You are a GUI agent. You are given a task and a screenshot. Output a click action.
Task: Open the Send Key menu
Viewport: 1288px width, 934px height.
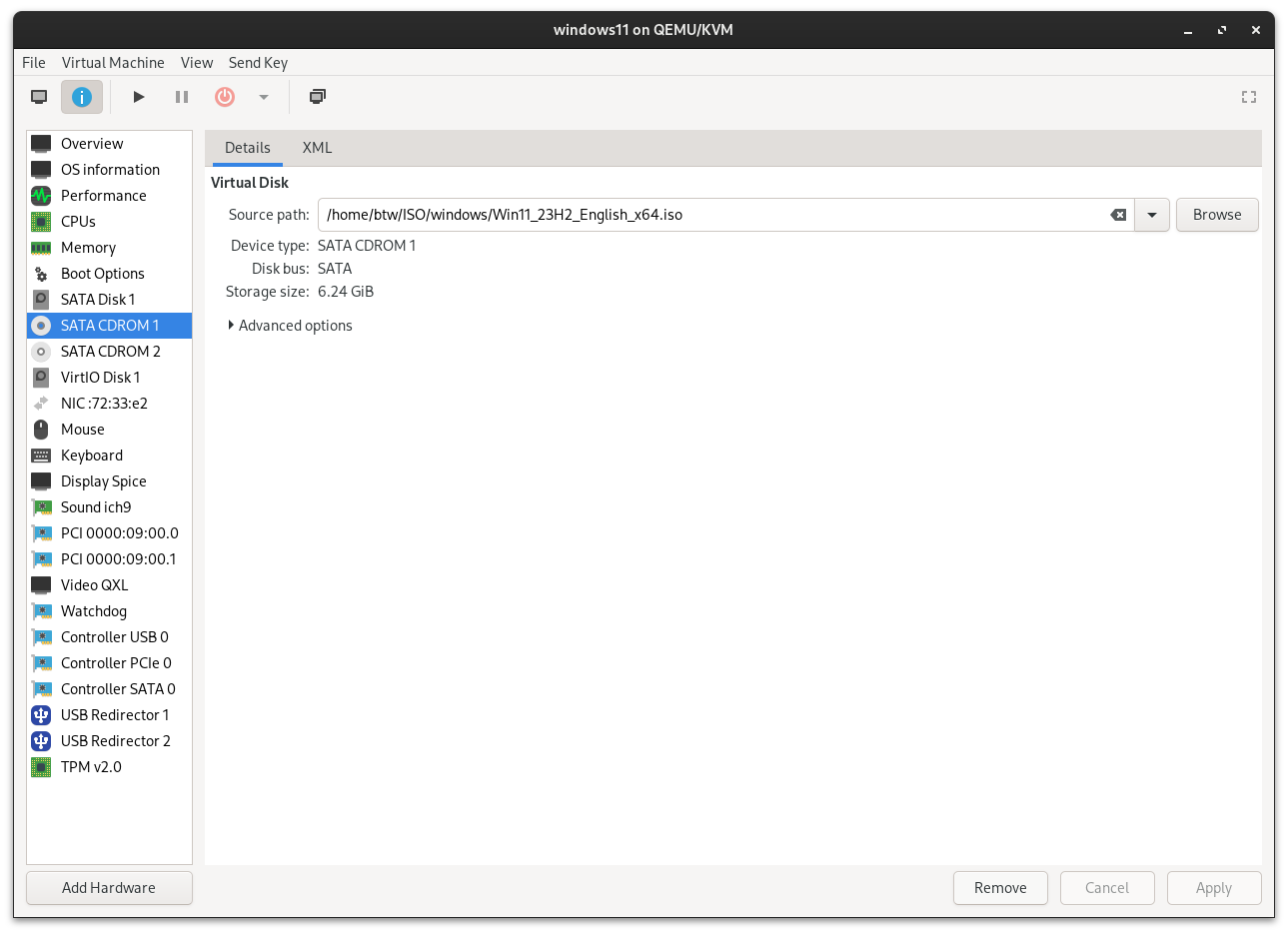coord(258,62)
